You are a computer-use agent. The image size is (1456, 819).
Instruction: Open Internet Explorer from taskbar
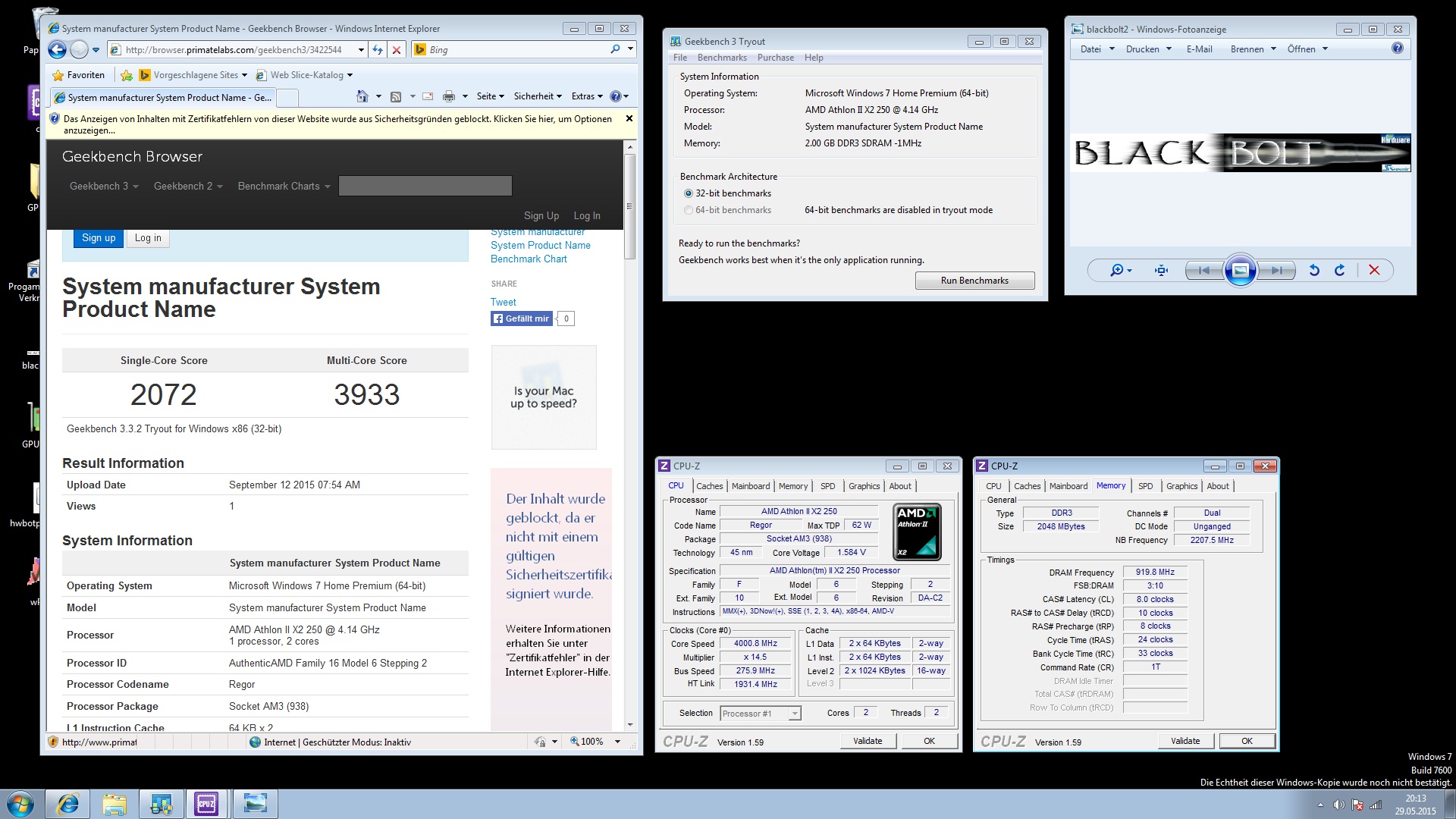pos(68,804)
